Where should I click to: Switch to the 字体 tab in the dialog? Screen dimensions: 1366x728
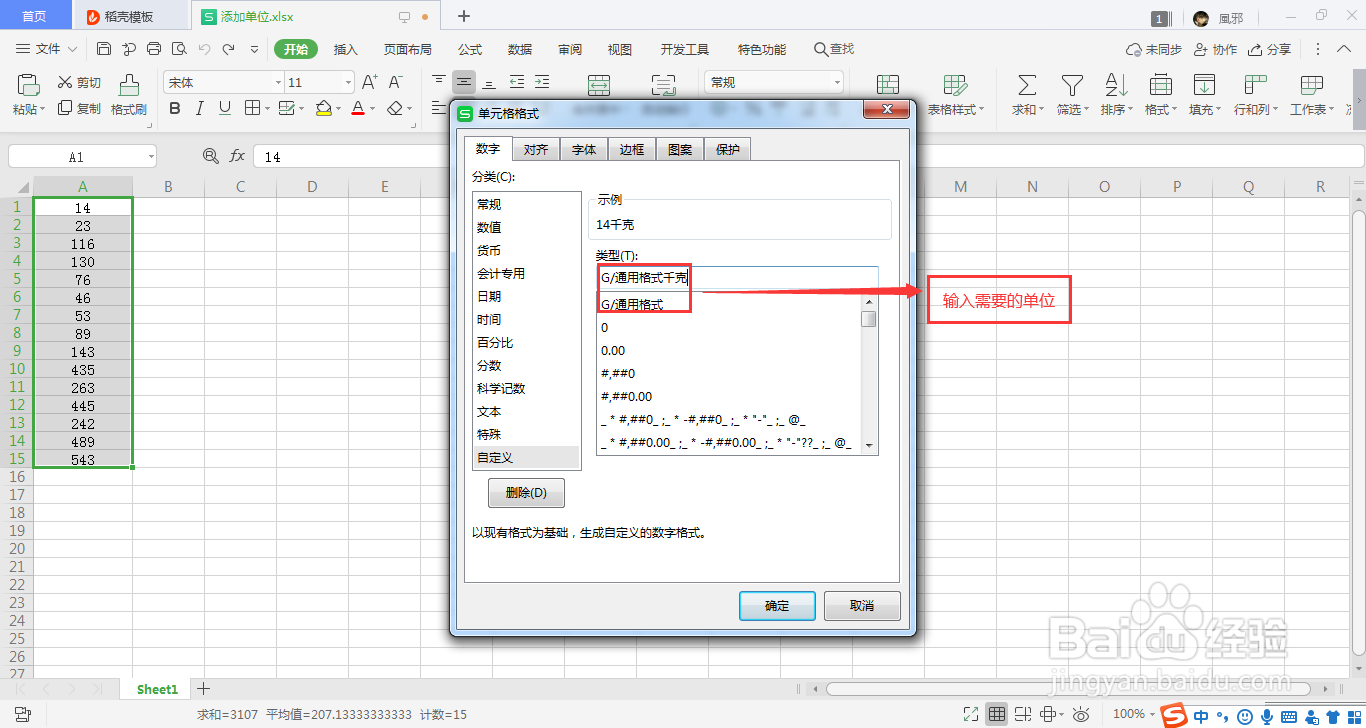tap(583, 148)
